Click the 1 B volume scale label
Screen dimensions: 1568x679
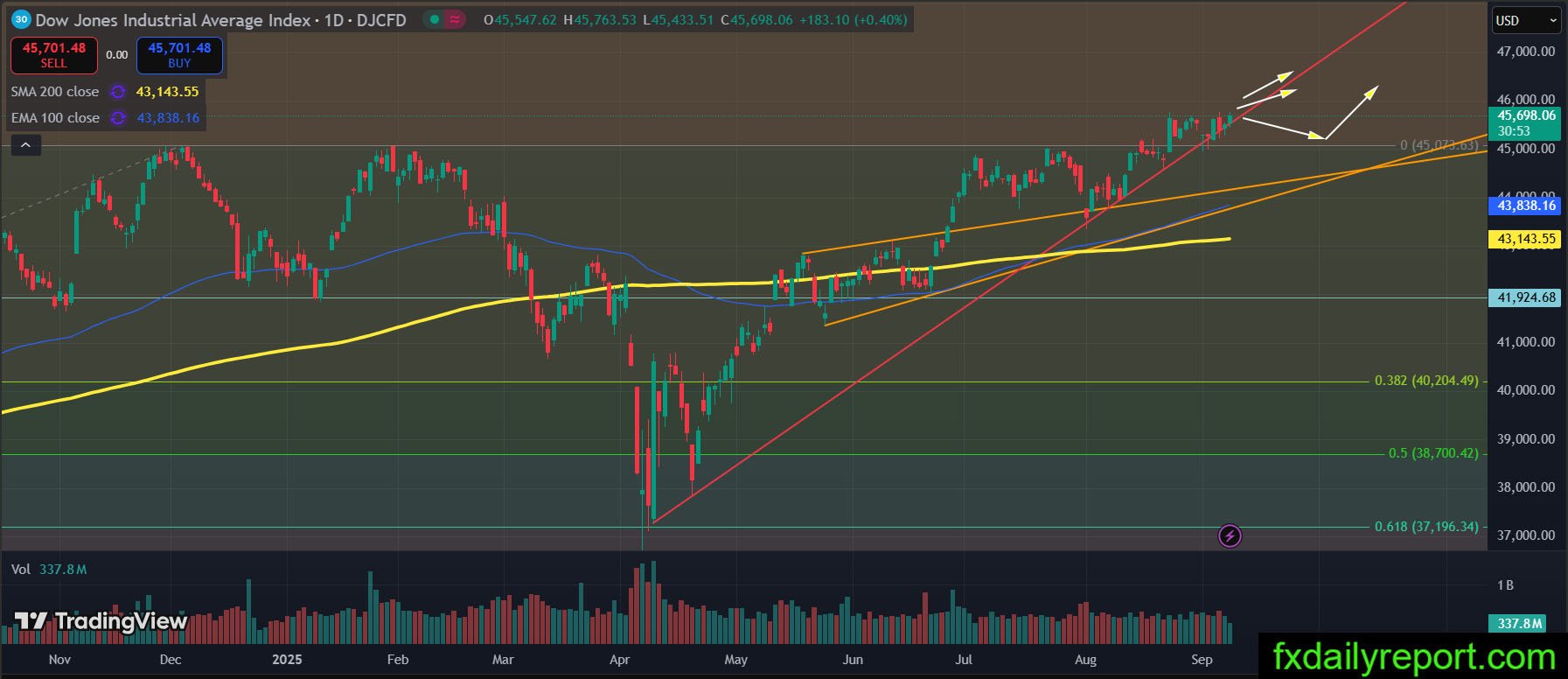[1505, 585]
